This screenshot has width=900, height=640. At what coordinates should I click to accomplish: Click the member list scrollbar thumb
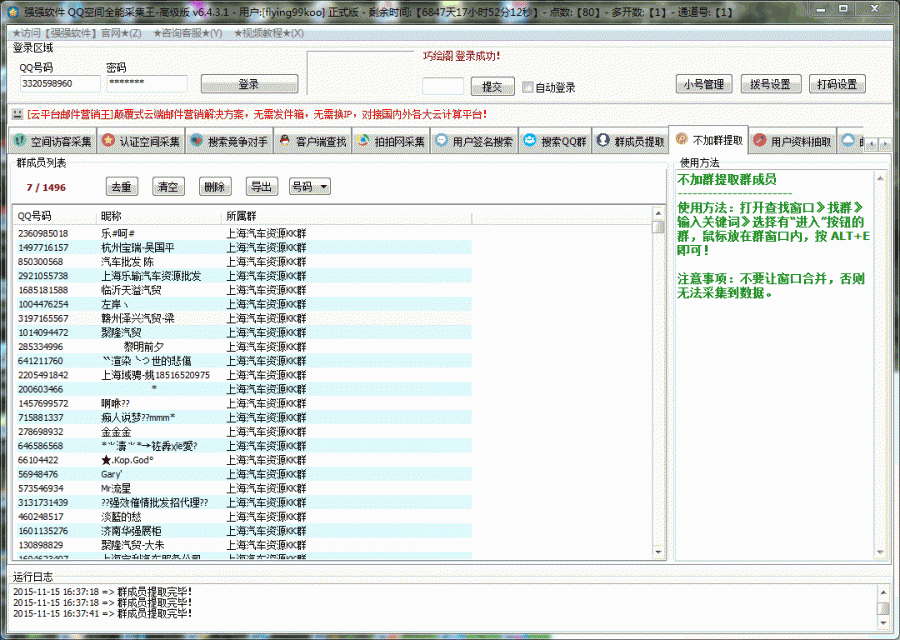tap(658, 227)
